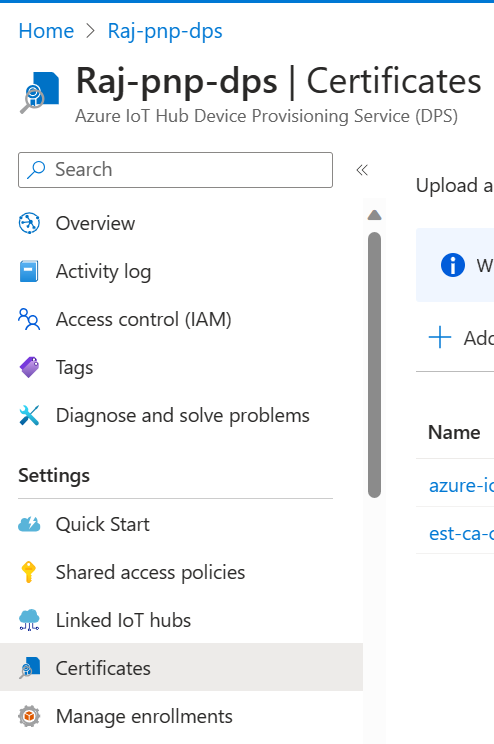Click the Quick Start cloud icon
The width and height of the screenshot is (494, 744).
pos(29,524)
